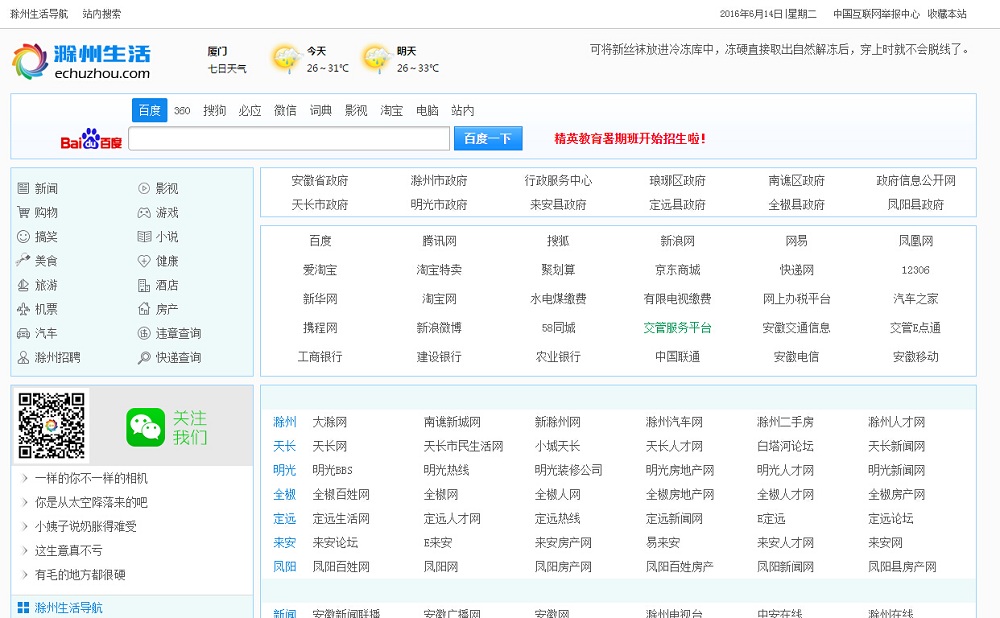Click the news (新闻) icon in sidebar
This screenshot has height=618, width=1000.
[23, 188]
